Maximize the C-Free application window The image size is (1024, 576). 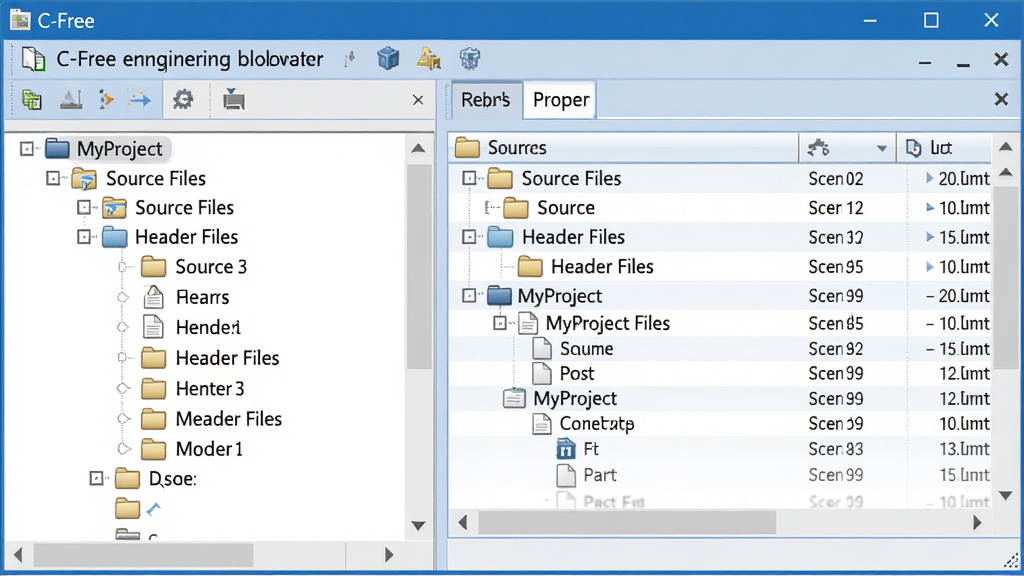tap(931, 20)
